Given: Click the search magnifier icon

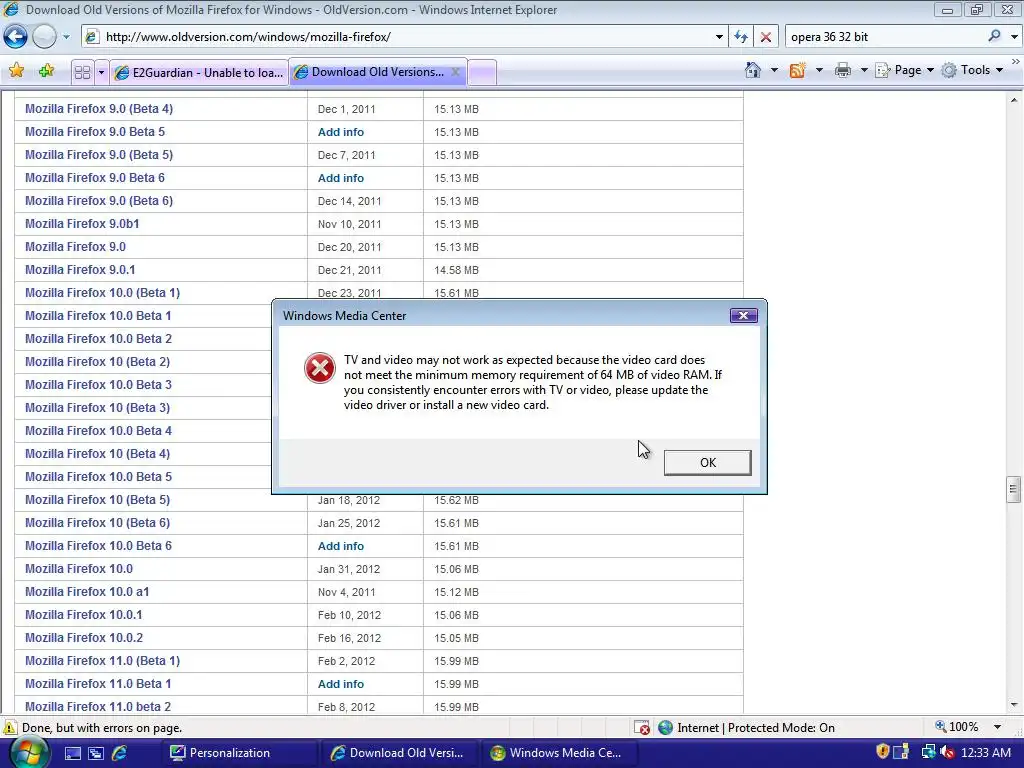Looking at the screenshot, I should (x=994, y=37).
